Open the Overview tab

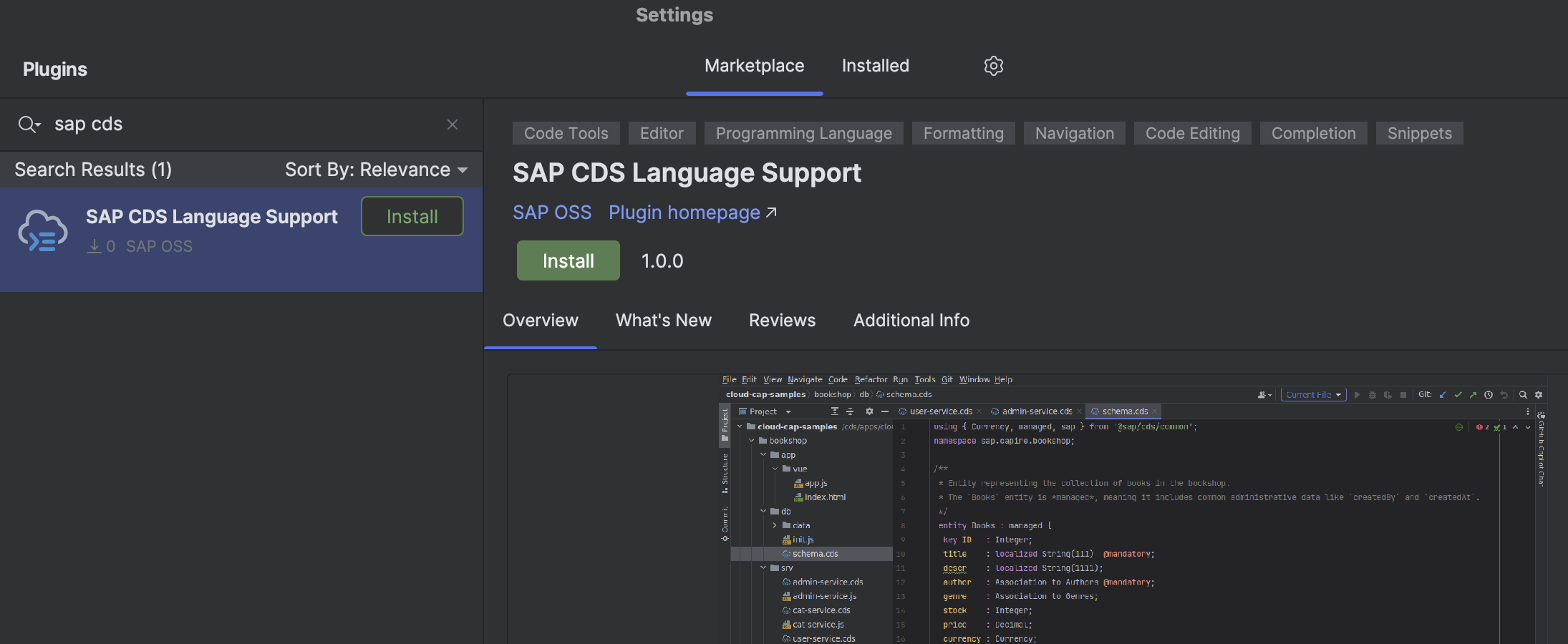(x=541, y=321)
